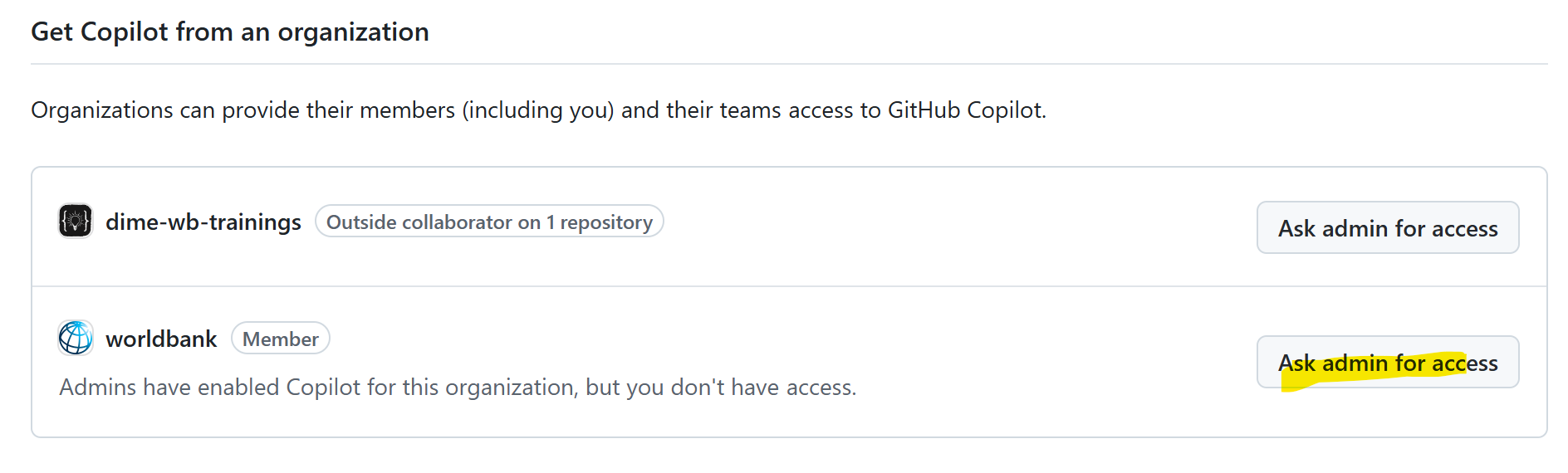
Task: Click the word "organization" in the heading
Action: tap(353, 32)
